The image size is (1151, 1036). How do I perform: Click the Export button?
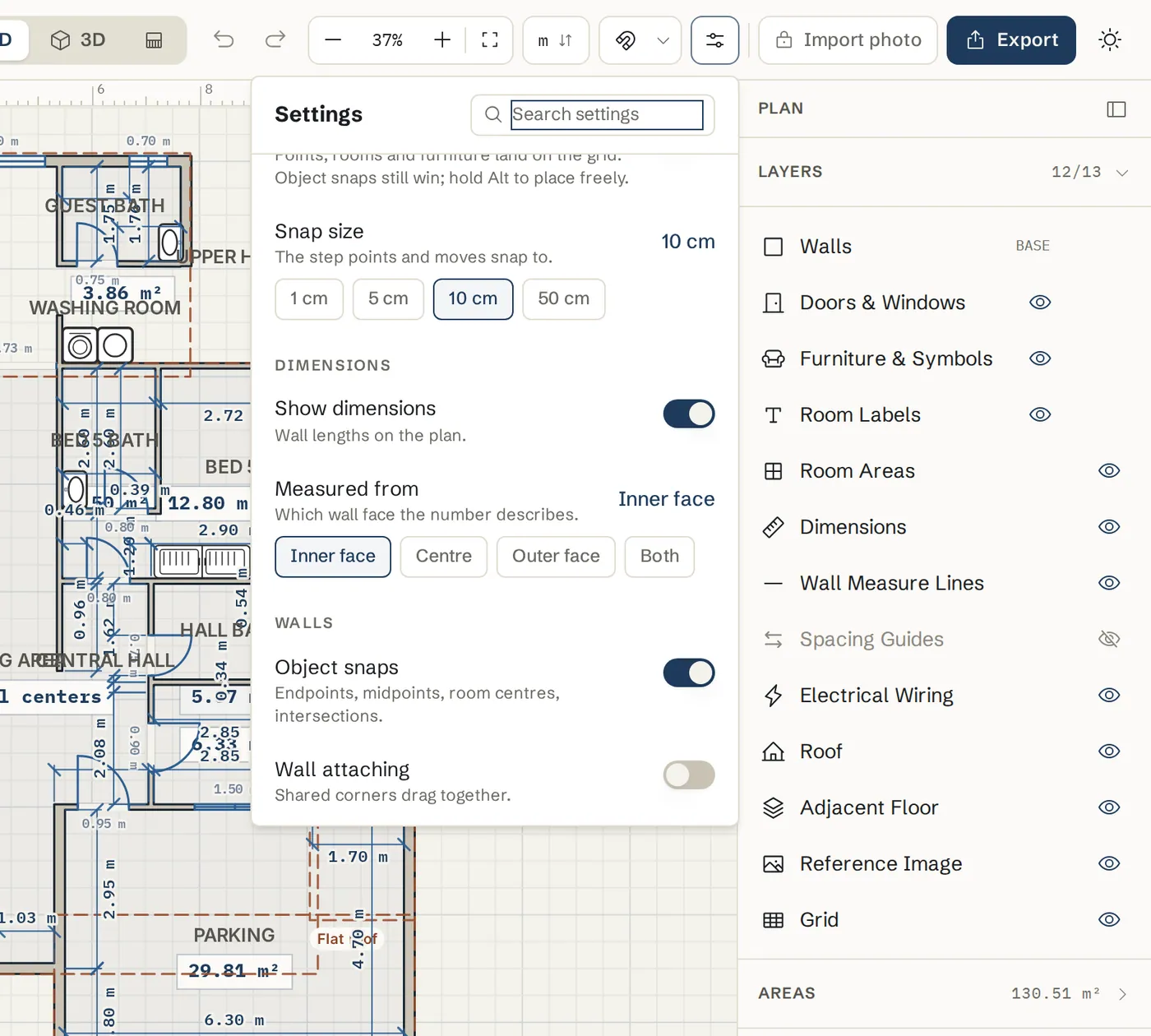click(1011, 39)
